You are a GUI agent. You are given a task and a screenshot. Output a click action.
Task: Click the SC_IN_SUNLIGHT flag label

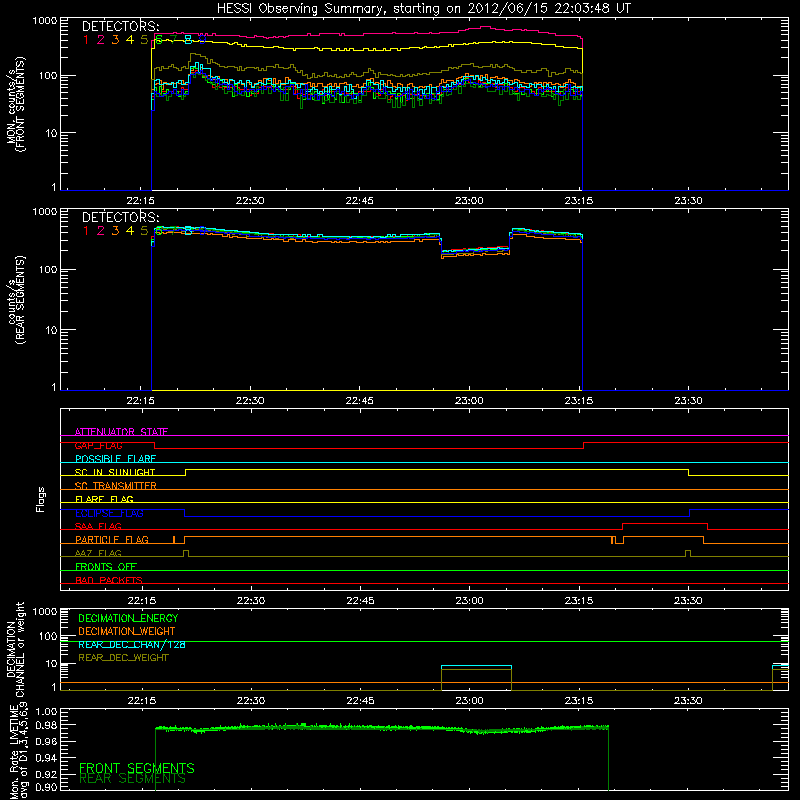pyautogui.click(x=115, y=472)
